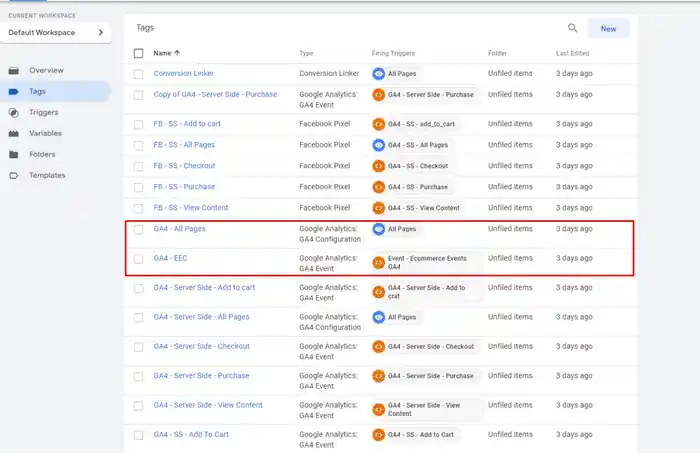Viewport: 700px width, 453px height.
Task: Click the search magnifier icon in Tags
Action: coord(572,29)
